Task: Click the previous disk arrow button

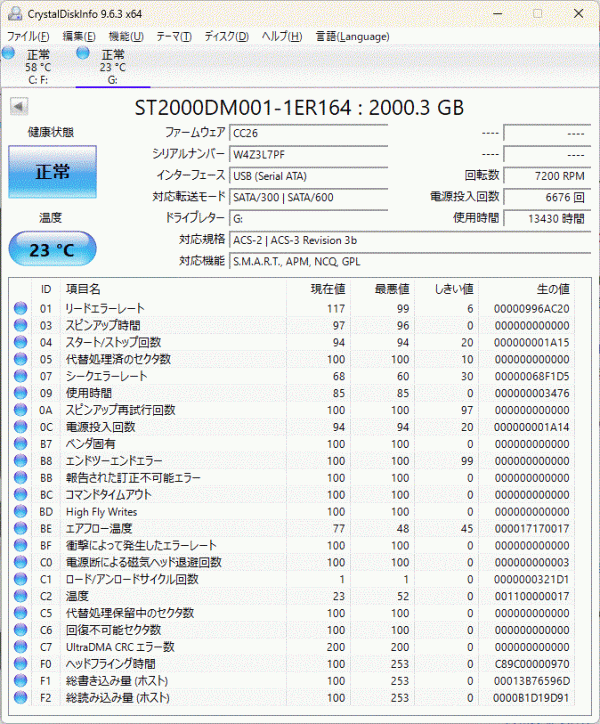Action: click(19, 107)
